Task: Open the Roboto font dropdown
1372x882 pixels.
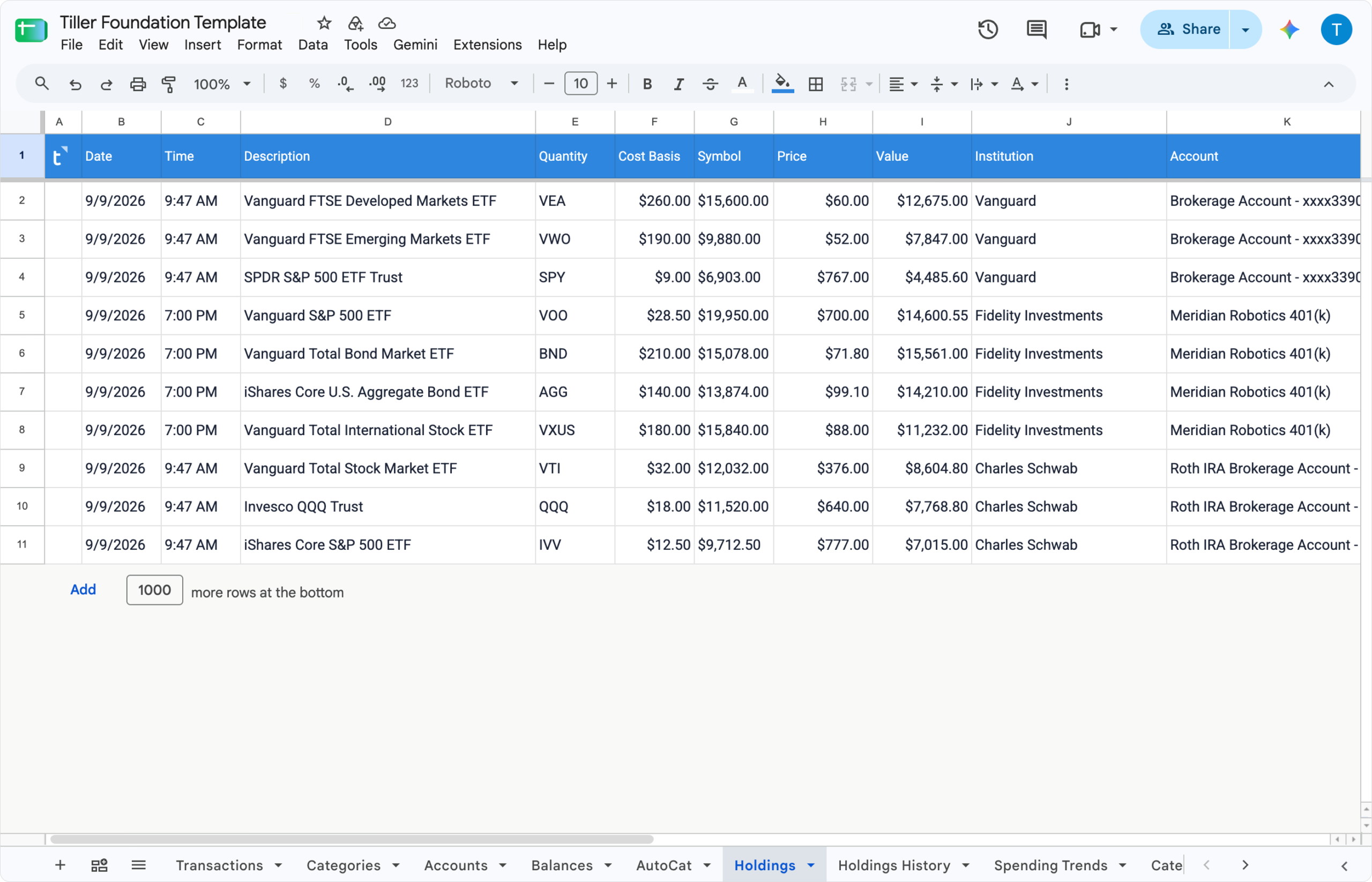Action: [x=481, y=84]
